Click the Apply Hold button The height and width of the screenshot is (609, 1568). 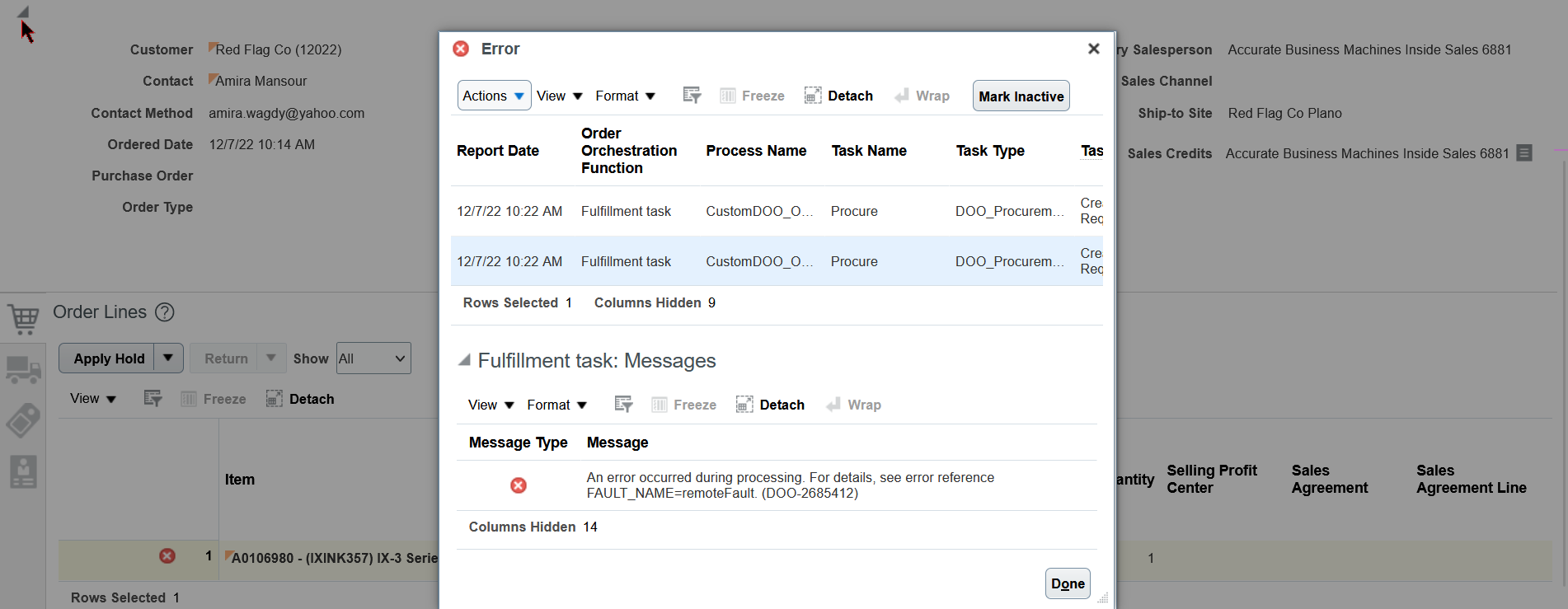coord(107,358)
